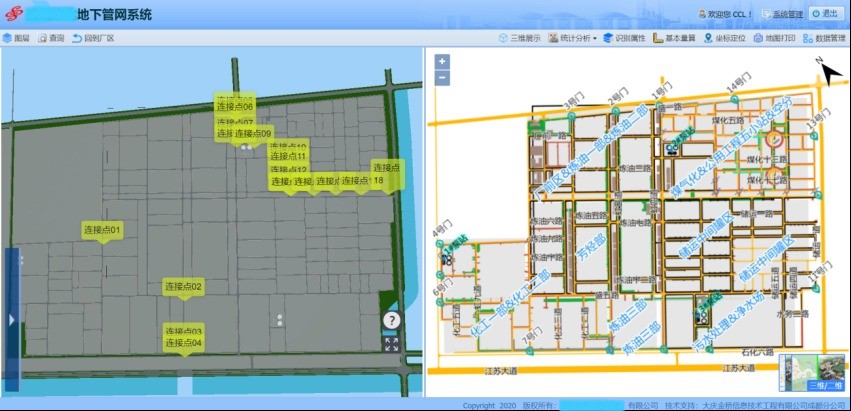Toggle 三维/二维 view switch
The width and height of the screenshot is (851, 411).
tap(825, 385)
